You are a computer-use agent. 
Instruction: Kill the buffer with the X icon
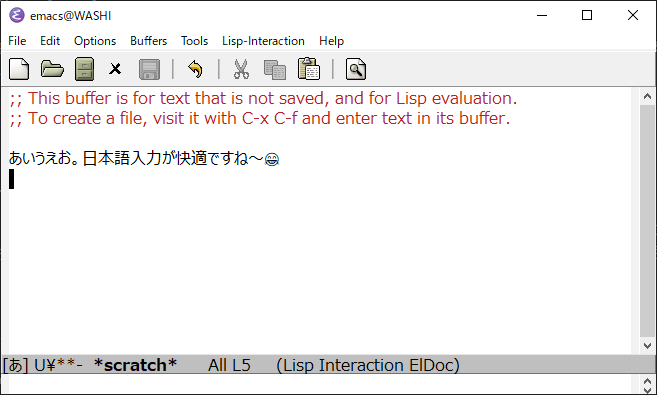[x=115, y=69]
